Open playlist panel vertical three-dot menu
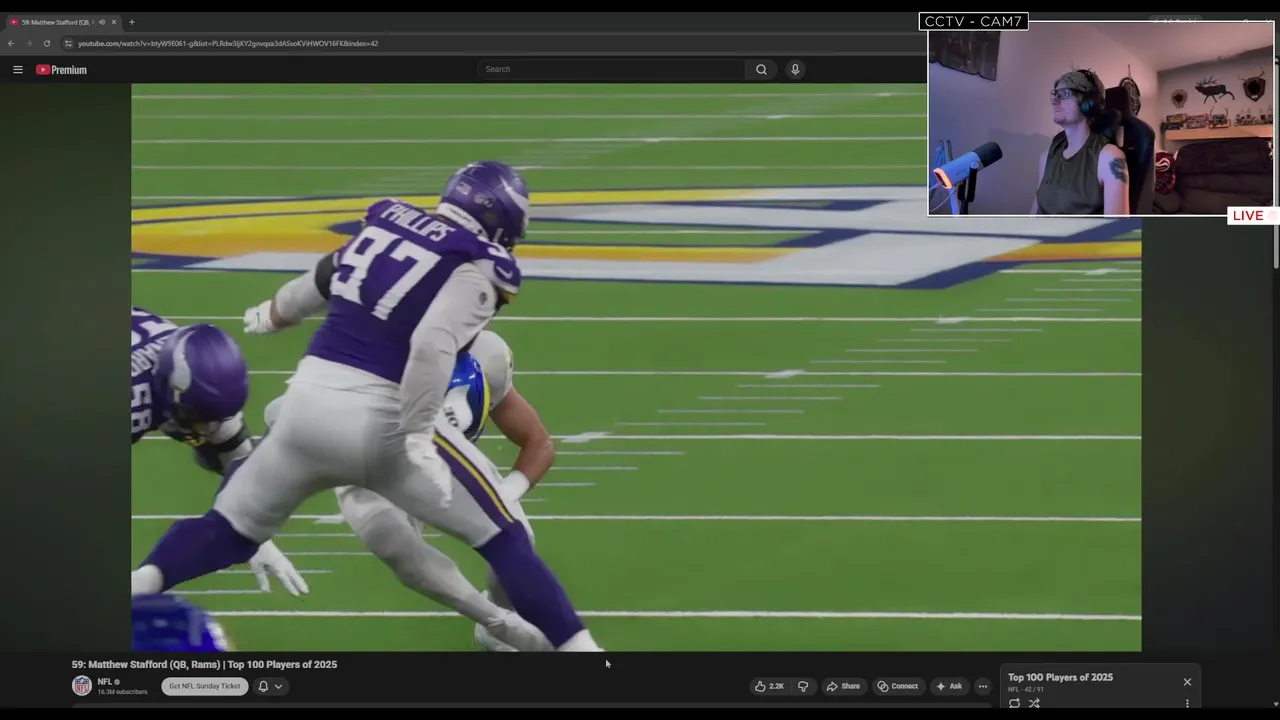This screenshot has height=720, width=1280. click(1187, 703)
